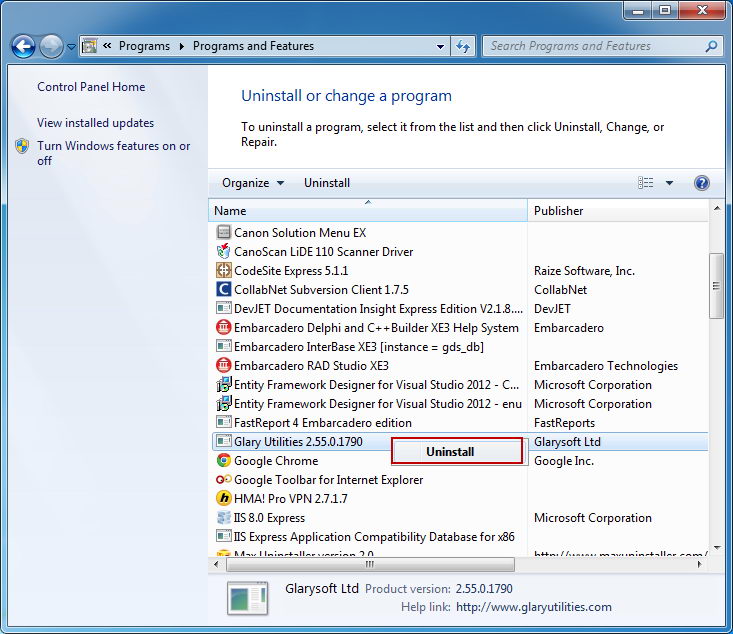The width and height of the screenshot is (733, 634).
Task: Open address bar history dropdown arrow
Action: click(x=440, y=46)
